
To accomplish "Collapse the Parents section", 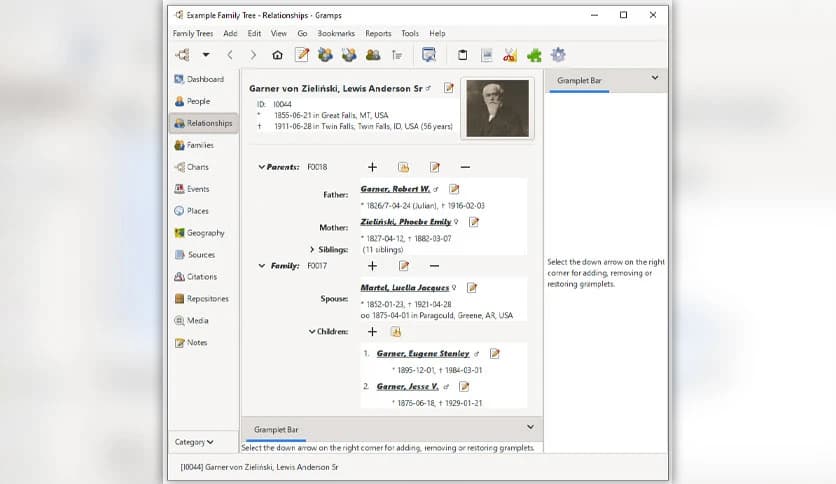I will (261, 167).
